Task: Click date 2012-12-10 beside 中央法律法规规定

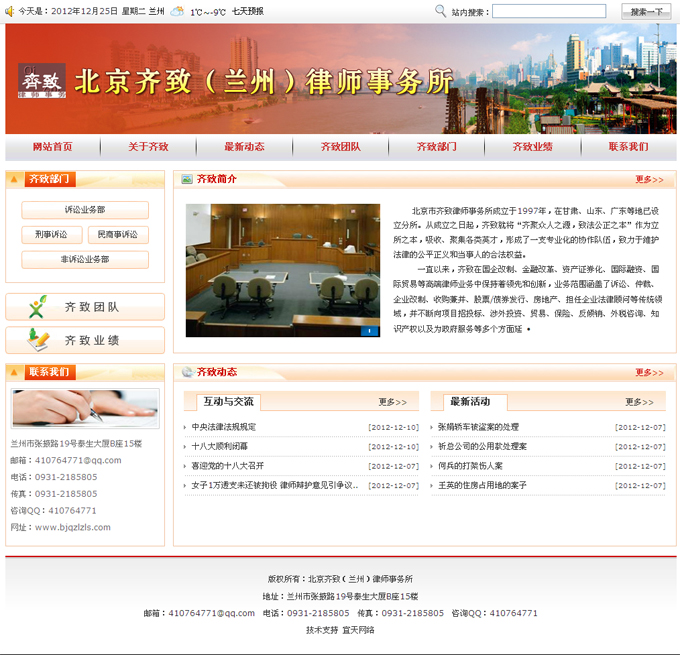Action: 394,427
